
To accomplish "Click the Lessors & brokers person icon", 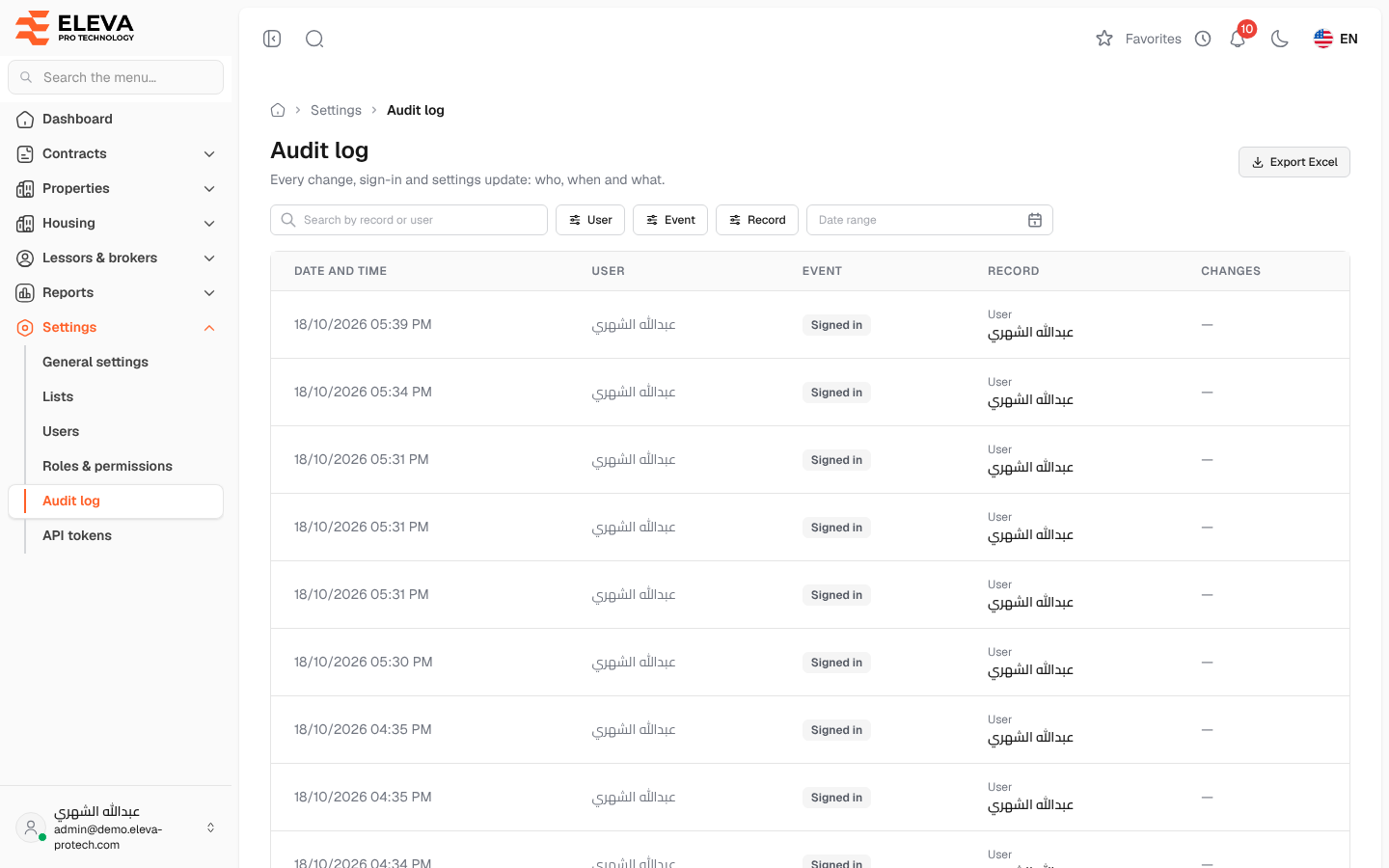I will [x=25, y=258].
